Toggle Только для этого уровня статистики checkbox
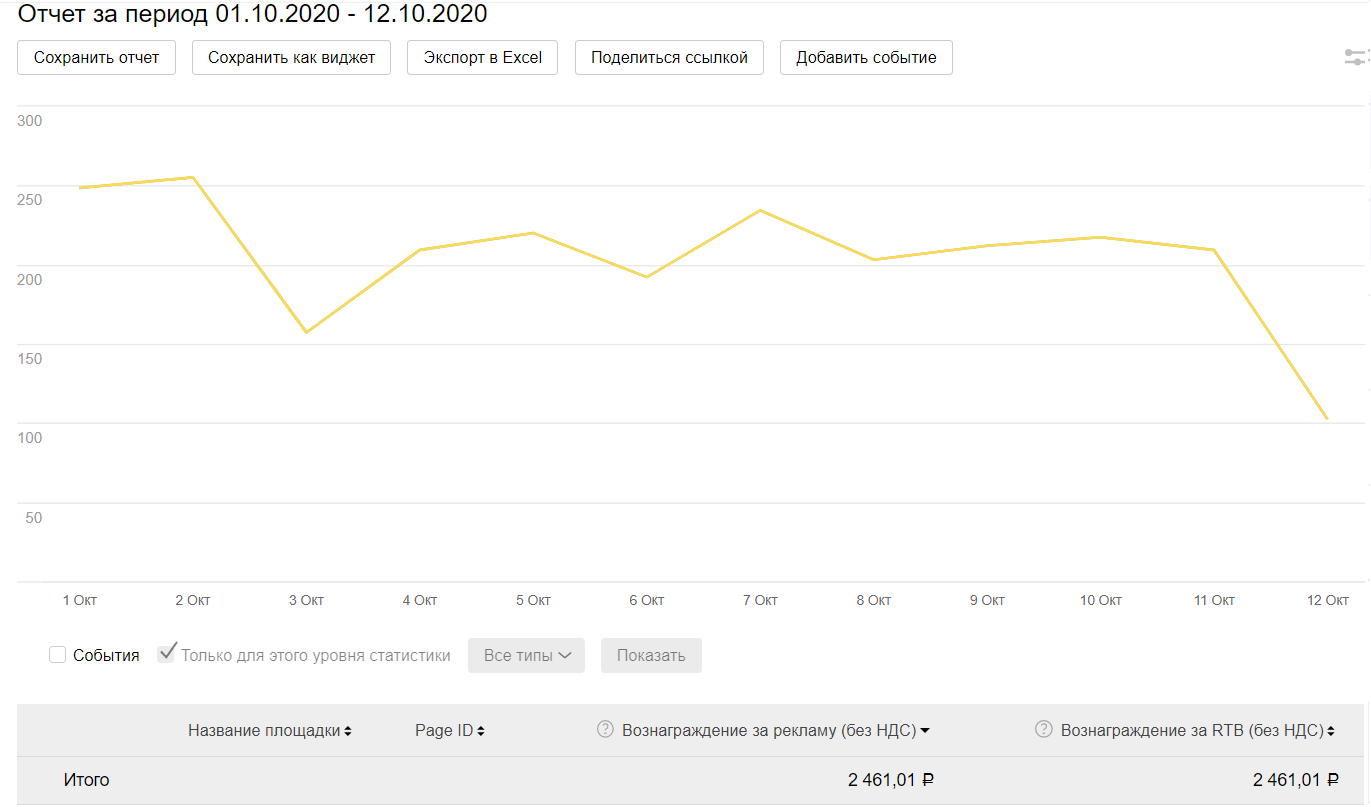1371x807 pixels. (166, 655)
